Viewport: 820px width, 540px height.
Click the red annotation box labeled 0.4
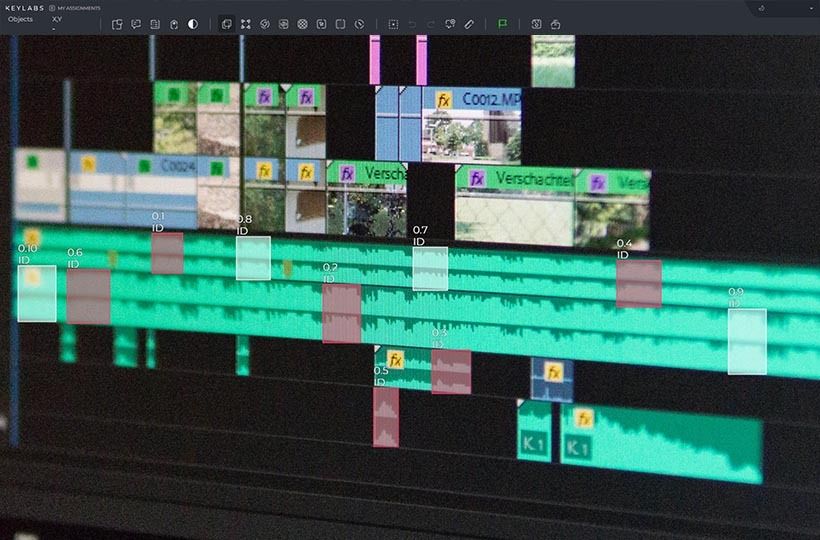[x=638, y=283]
